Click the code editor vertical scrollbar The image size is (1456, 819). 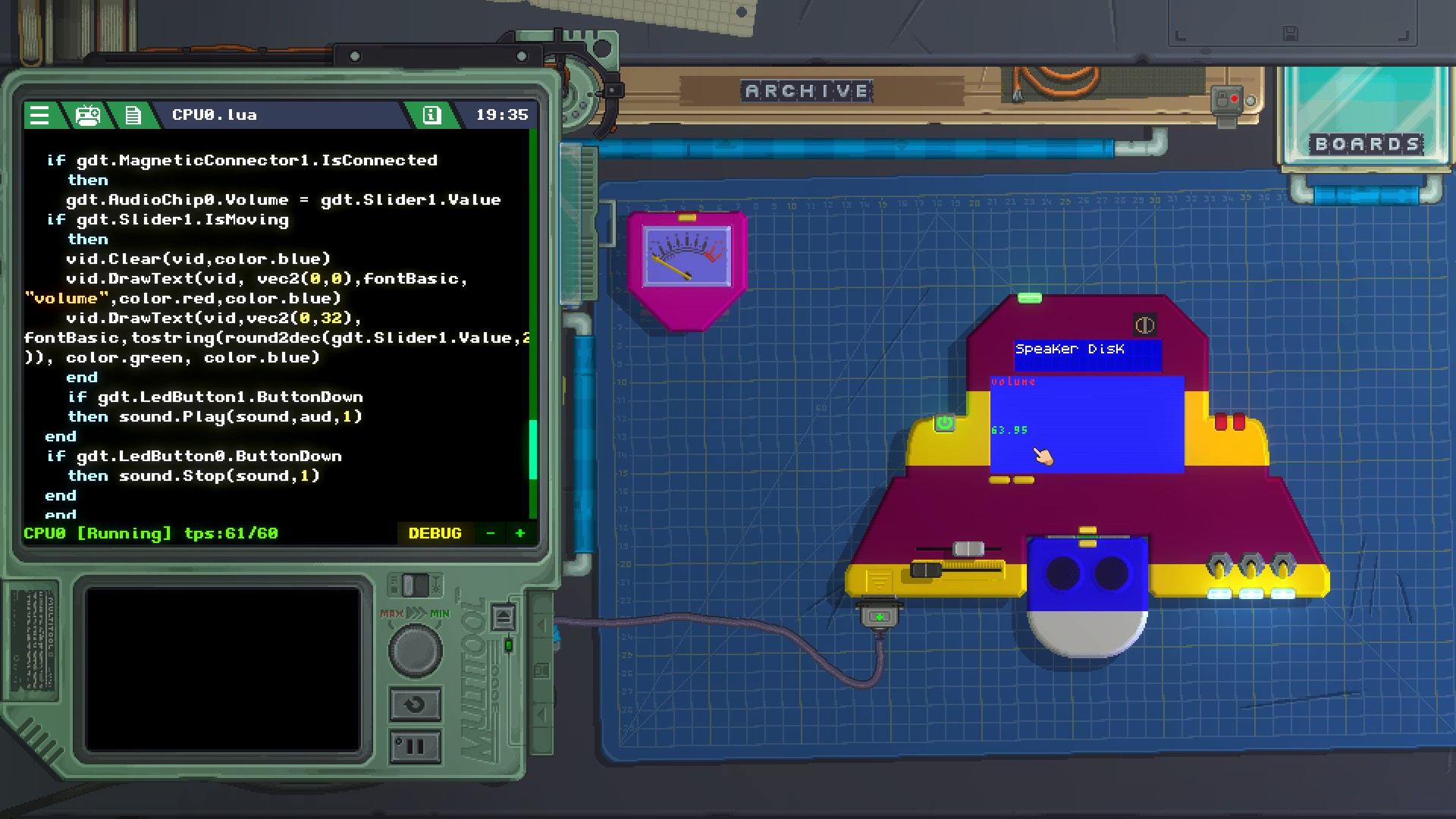532,449
